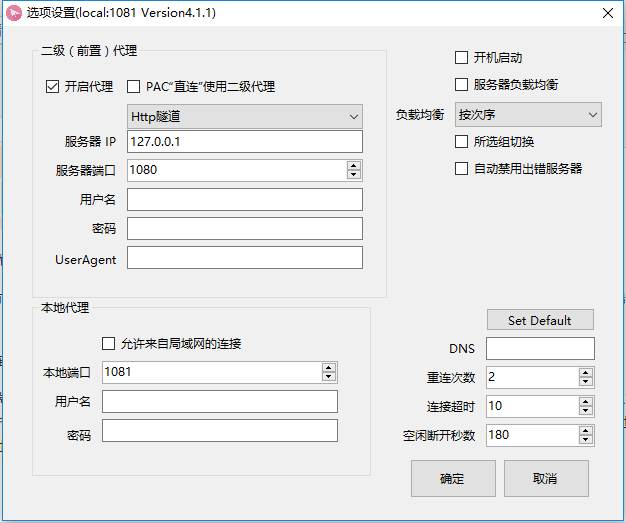Increase the 服务器端口 value with up arrow
The width and height of the screenshot is (626, 523).
tap(353, 165)
